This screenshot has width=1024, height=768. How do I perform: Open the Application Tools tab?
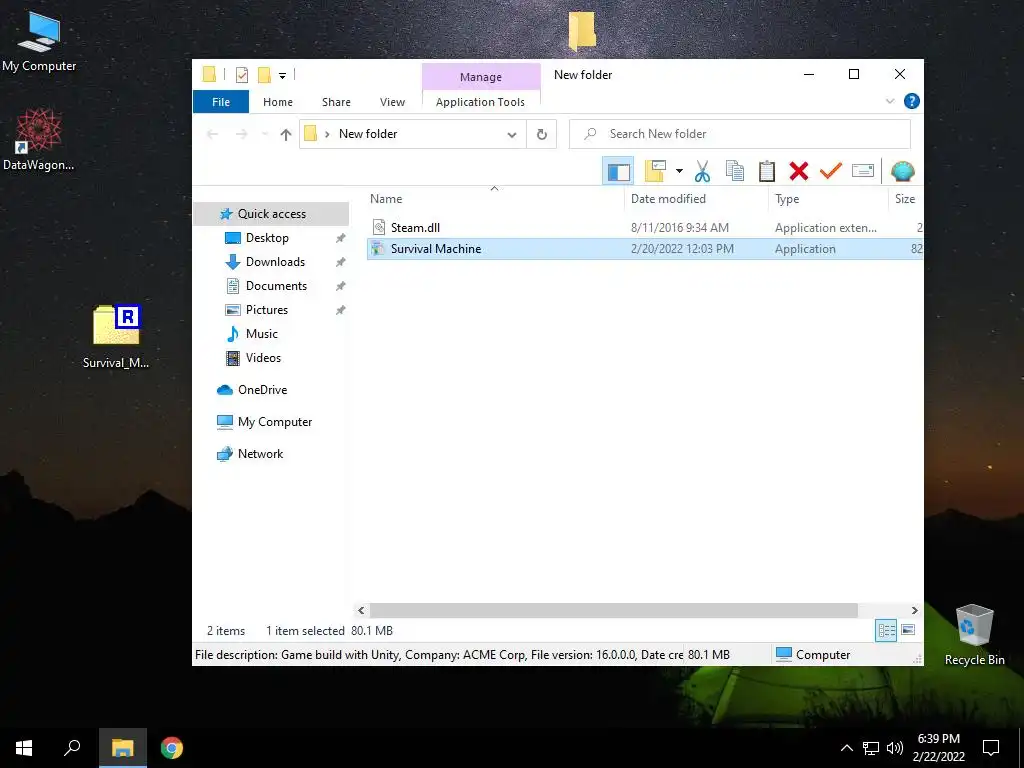(x=480, y=102)
